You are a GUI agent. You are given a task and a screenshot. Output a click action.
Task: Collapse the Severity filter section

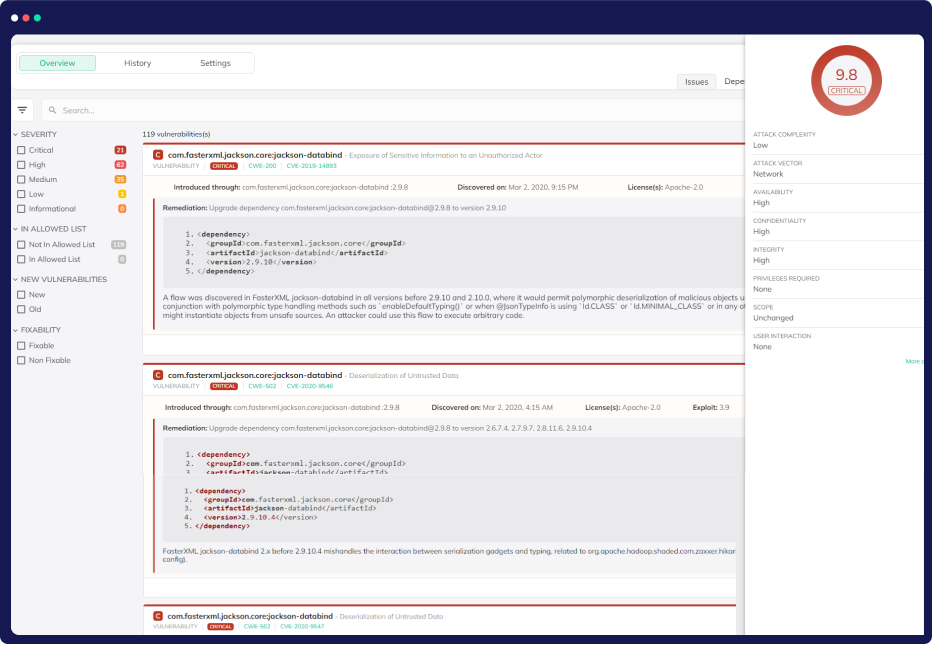click(16, 134)
